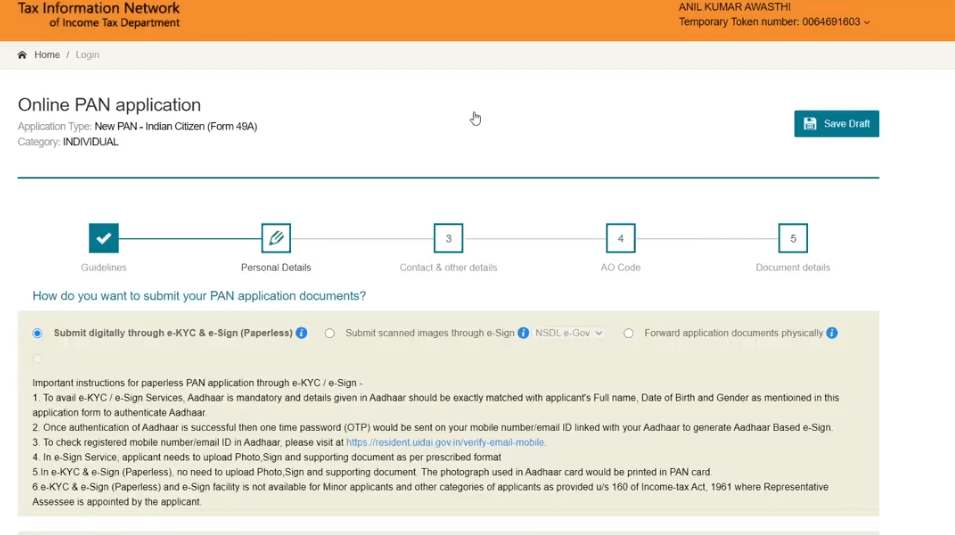955x535 pixels.
Task: Click the New PAN - Indian Citizen (Form 49A) text
Action: 176,127
